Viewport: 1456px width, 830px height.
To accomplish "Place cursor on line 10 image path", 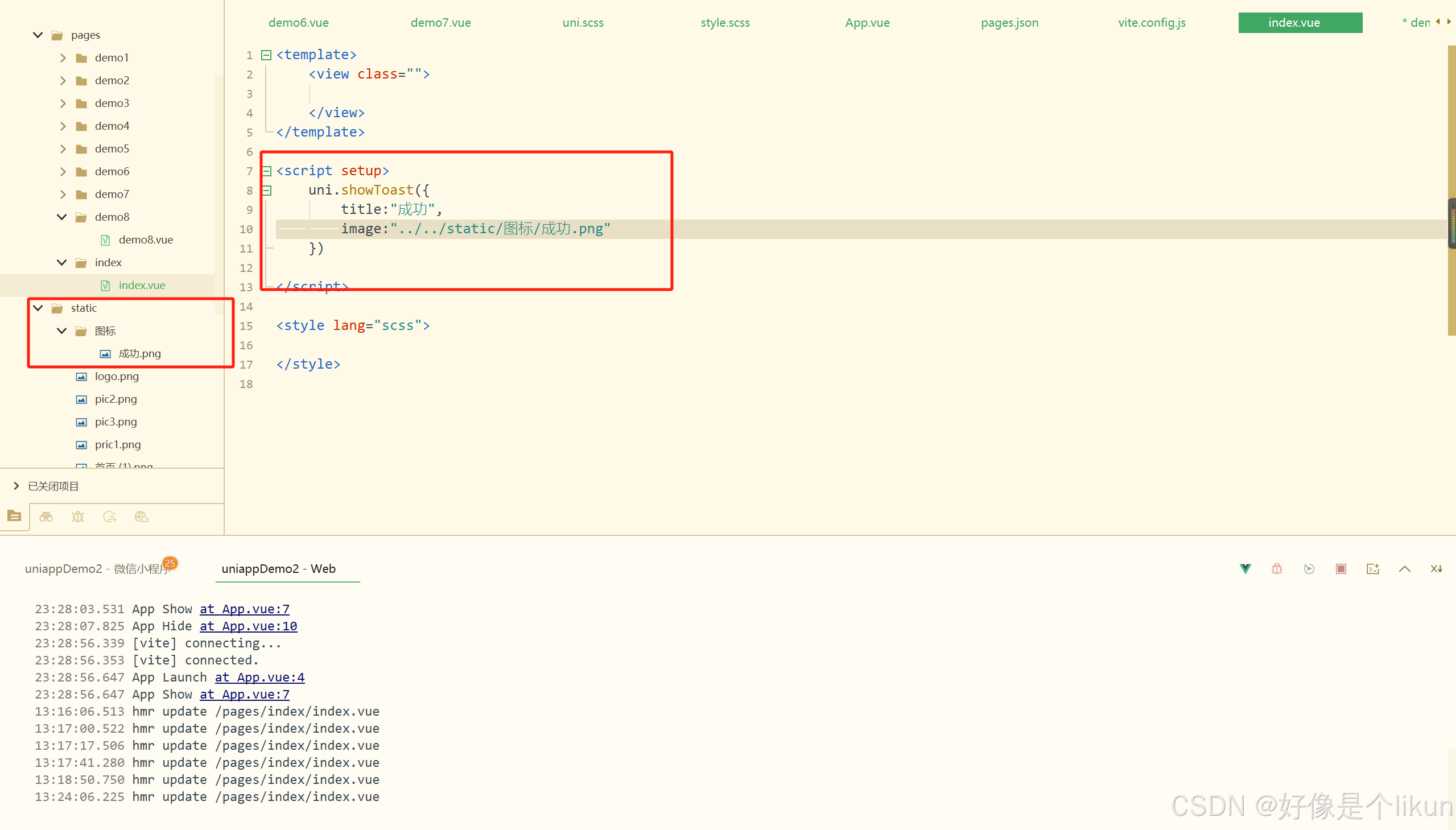I will pos(500,229).
